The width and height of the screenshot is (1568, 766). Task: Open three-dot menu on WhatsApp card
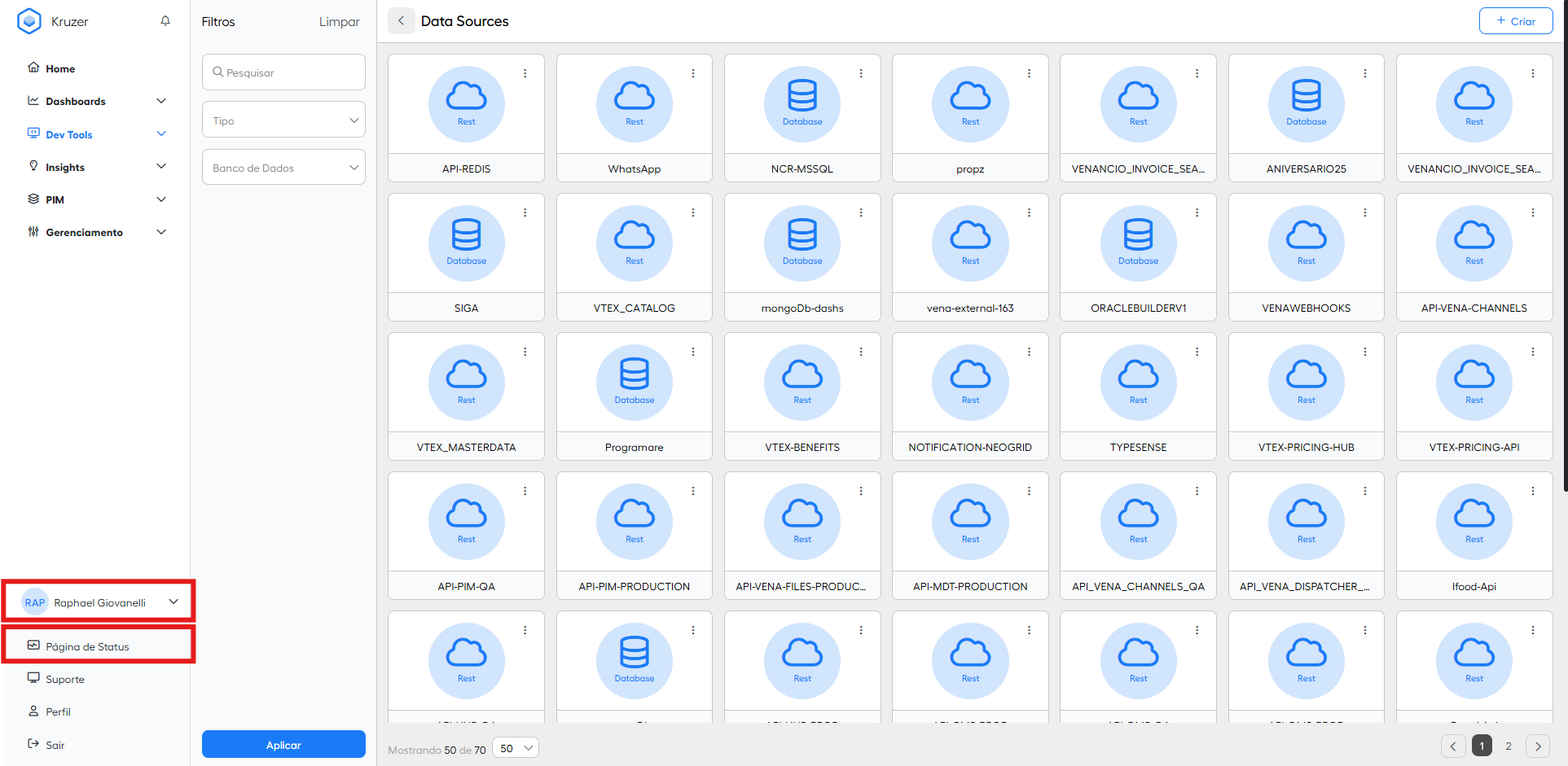[x=693, y=73]
